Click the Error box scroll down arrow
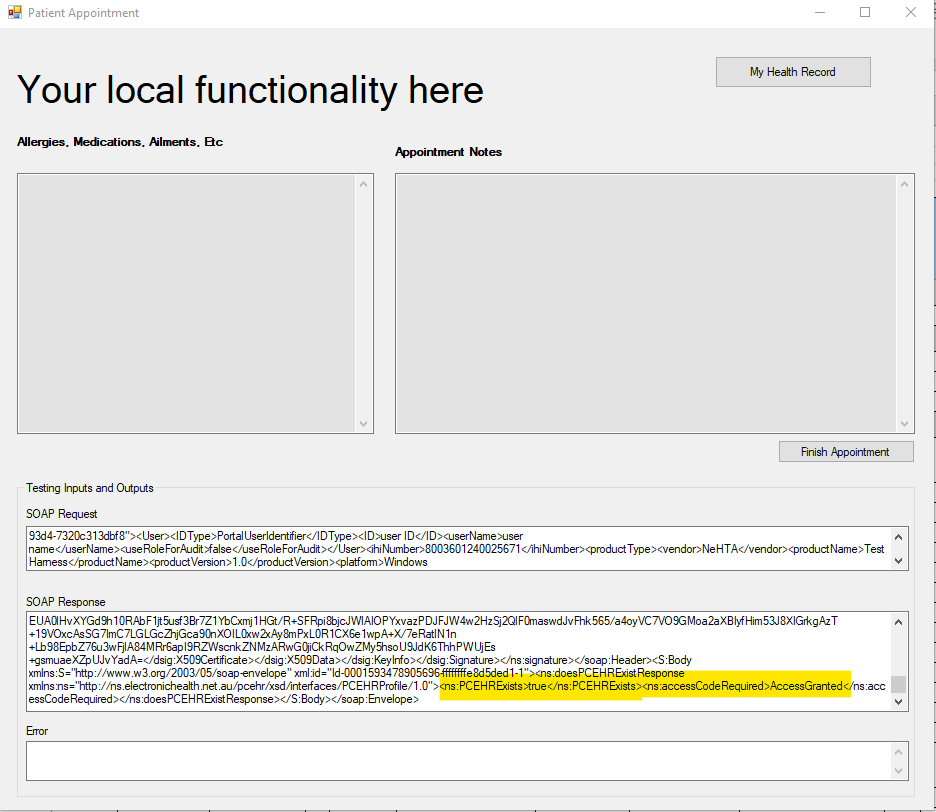Screen dimensions: 936x812 899,771
